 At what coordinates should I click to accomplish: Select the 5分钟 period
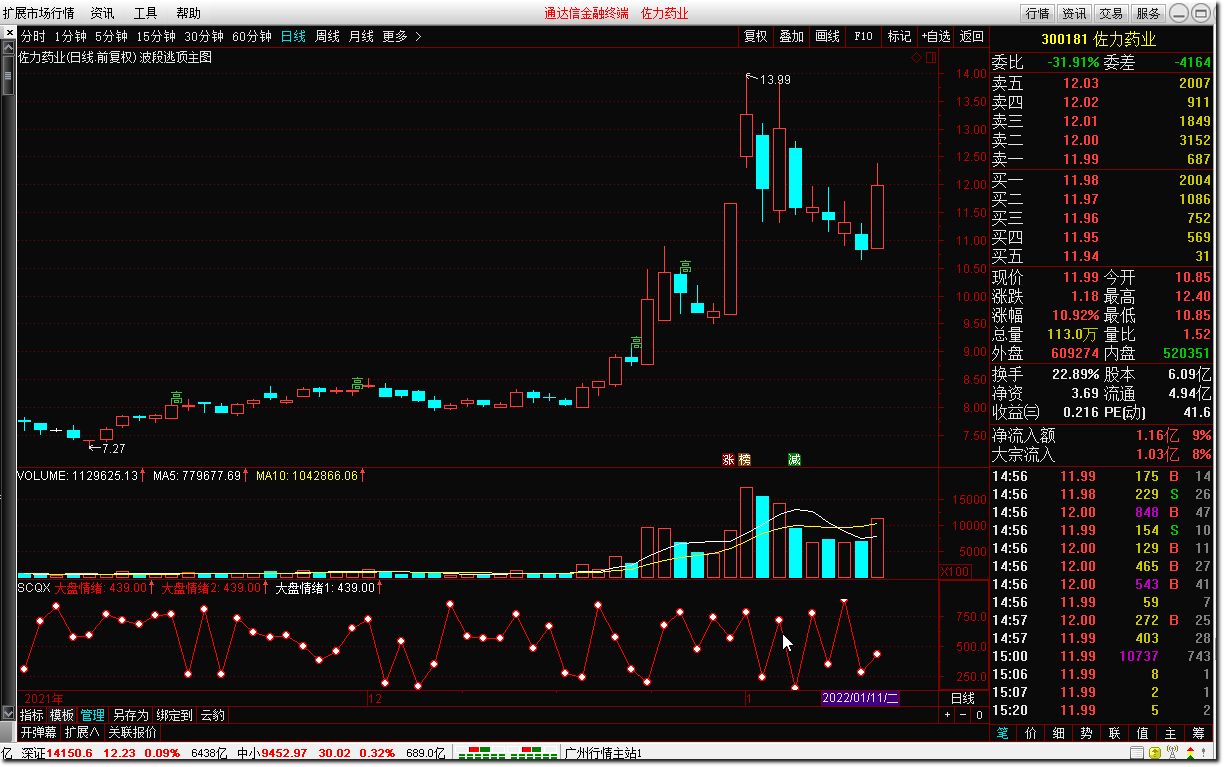[111, 36]
